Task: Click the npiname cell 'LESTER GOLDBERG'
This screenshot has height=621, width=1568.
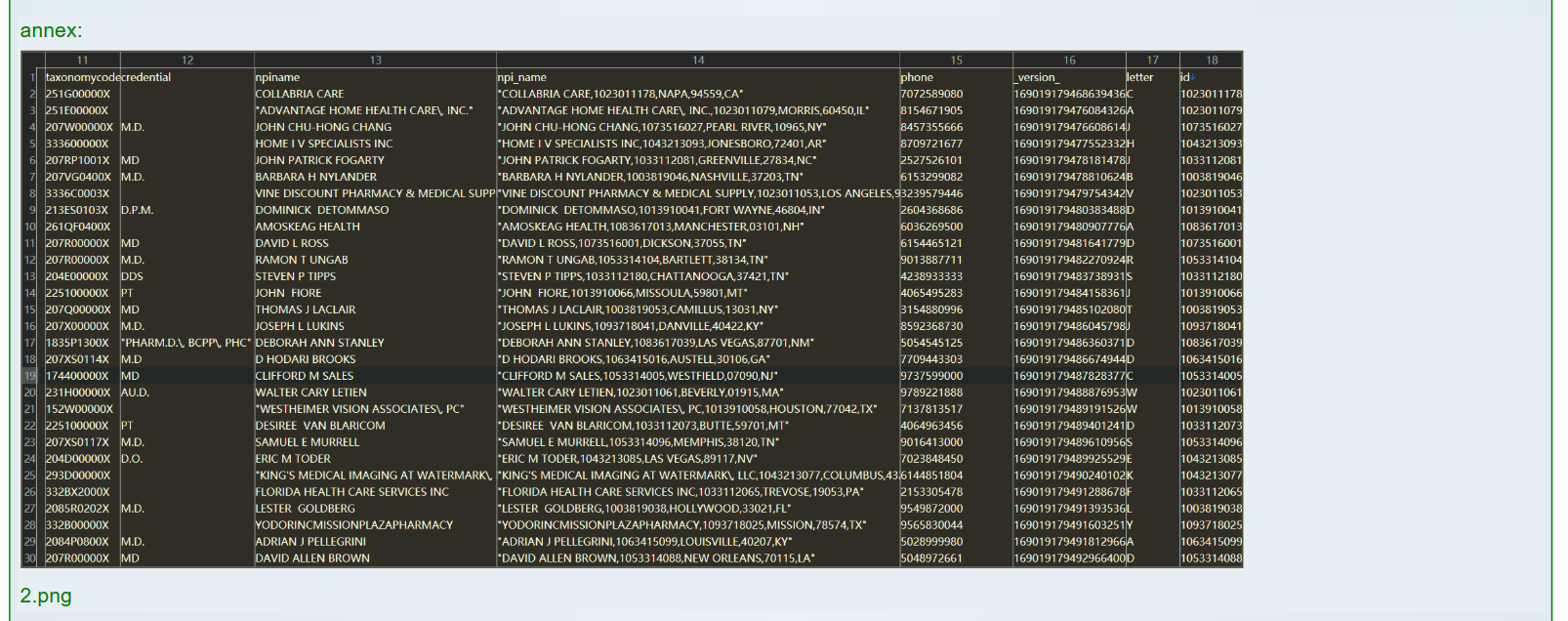Action: [375, 509]
